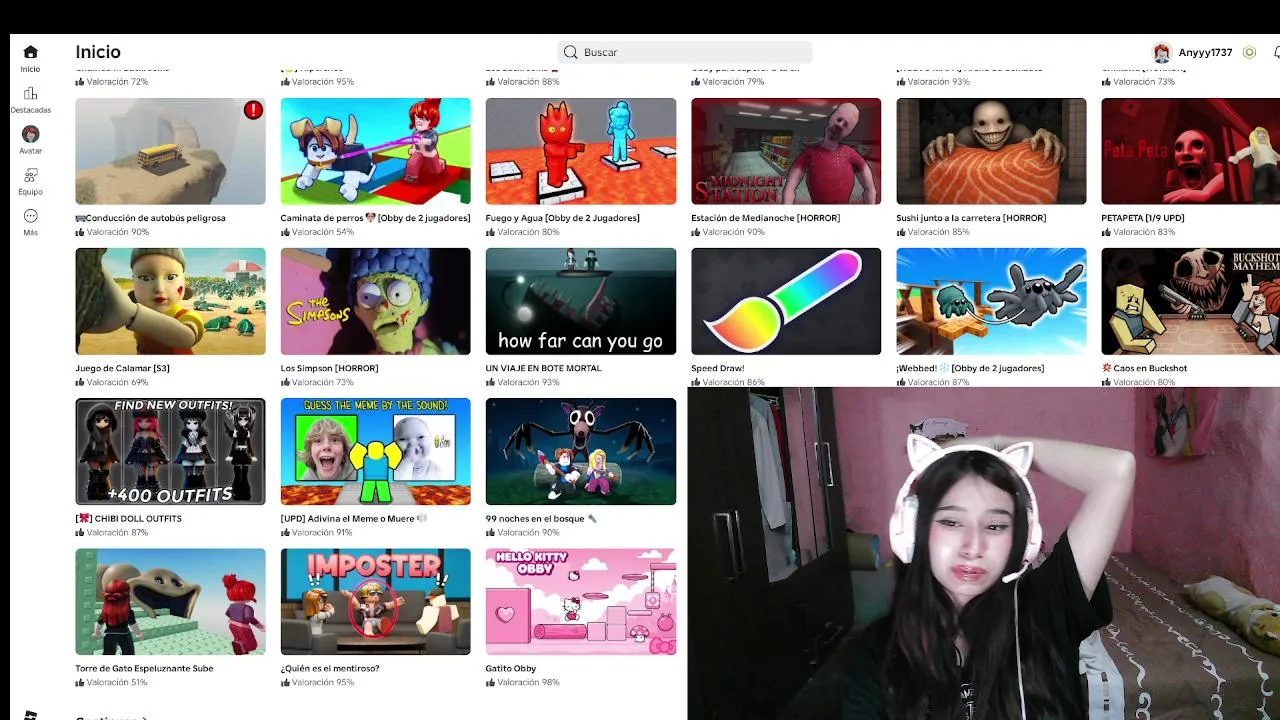Open the Robux coin icon in header
Viewport: 1280px width, 720px height.
pos(1249,52)
